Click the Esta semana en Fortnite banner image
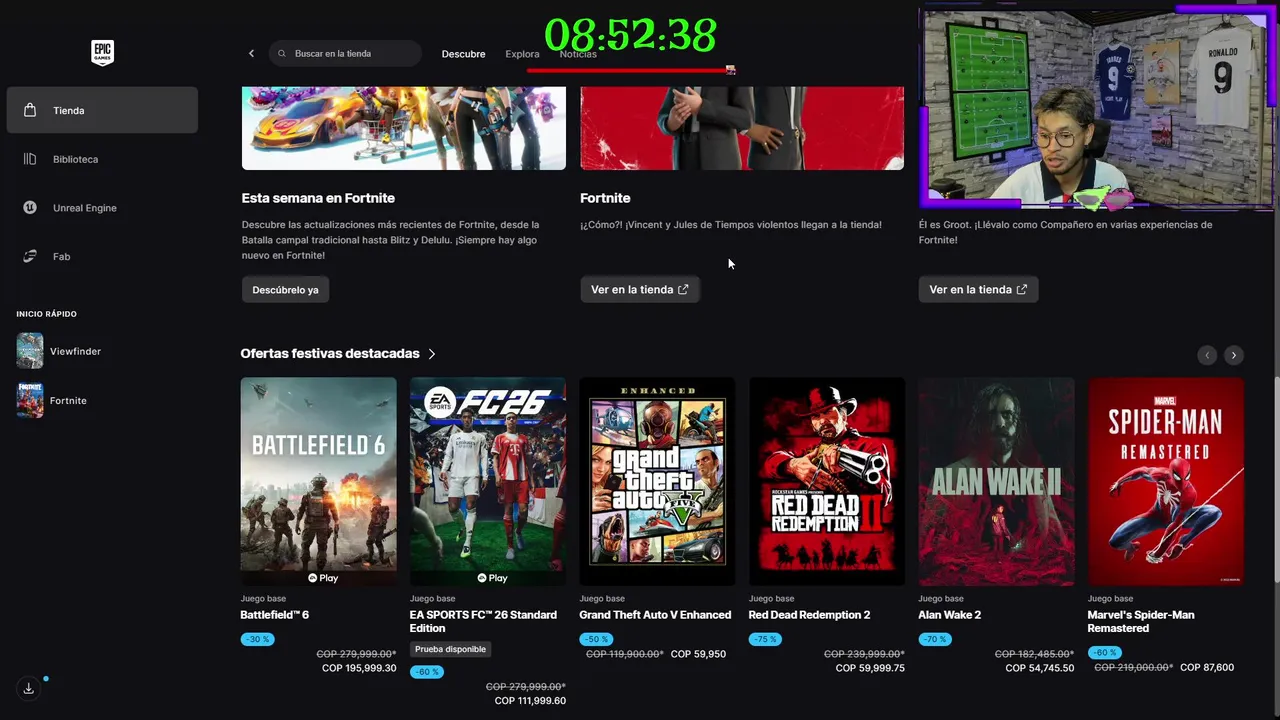Screen dimensions: 1280x720 404,128
